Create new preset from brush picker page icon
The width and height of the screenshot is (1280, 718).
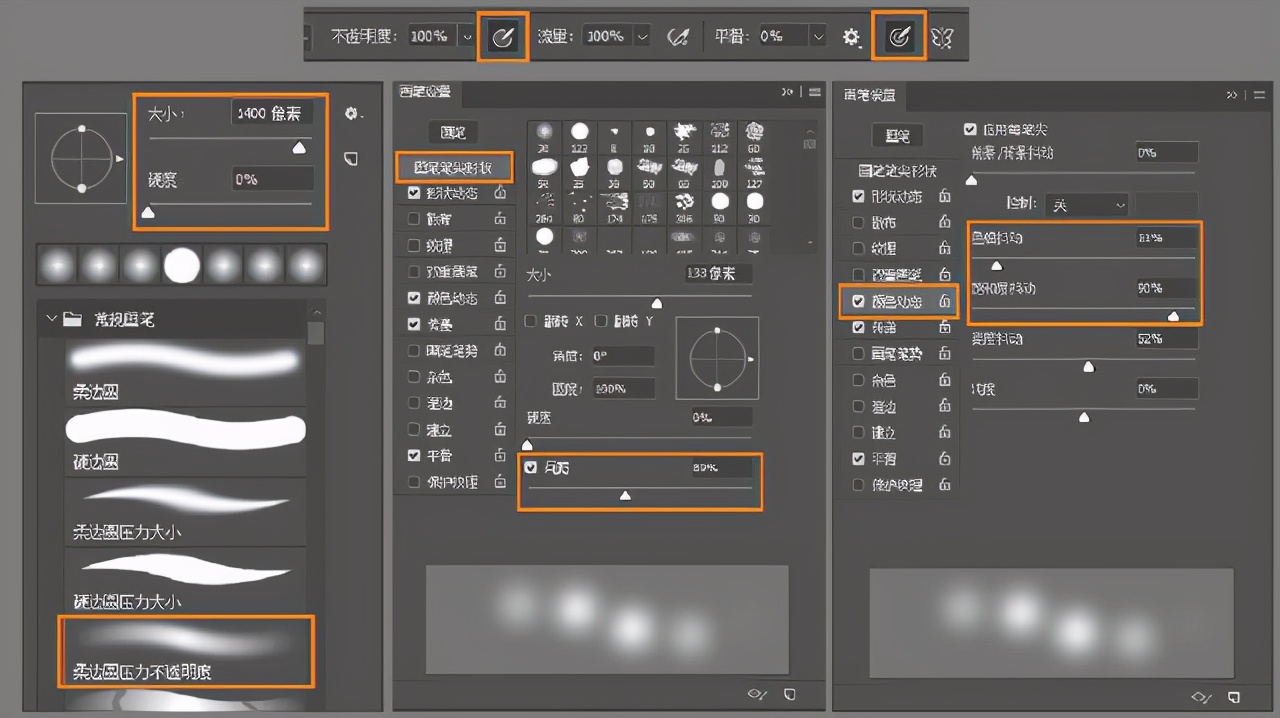(351, 159)
